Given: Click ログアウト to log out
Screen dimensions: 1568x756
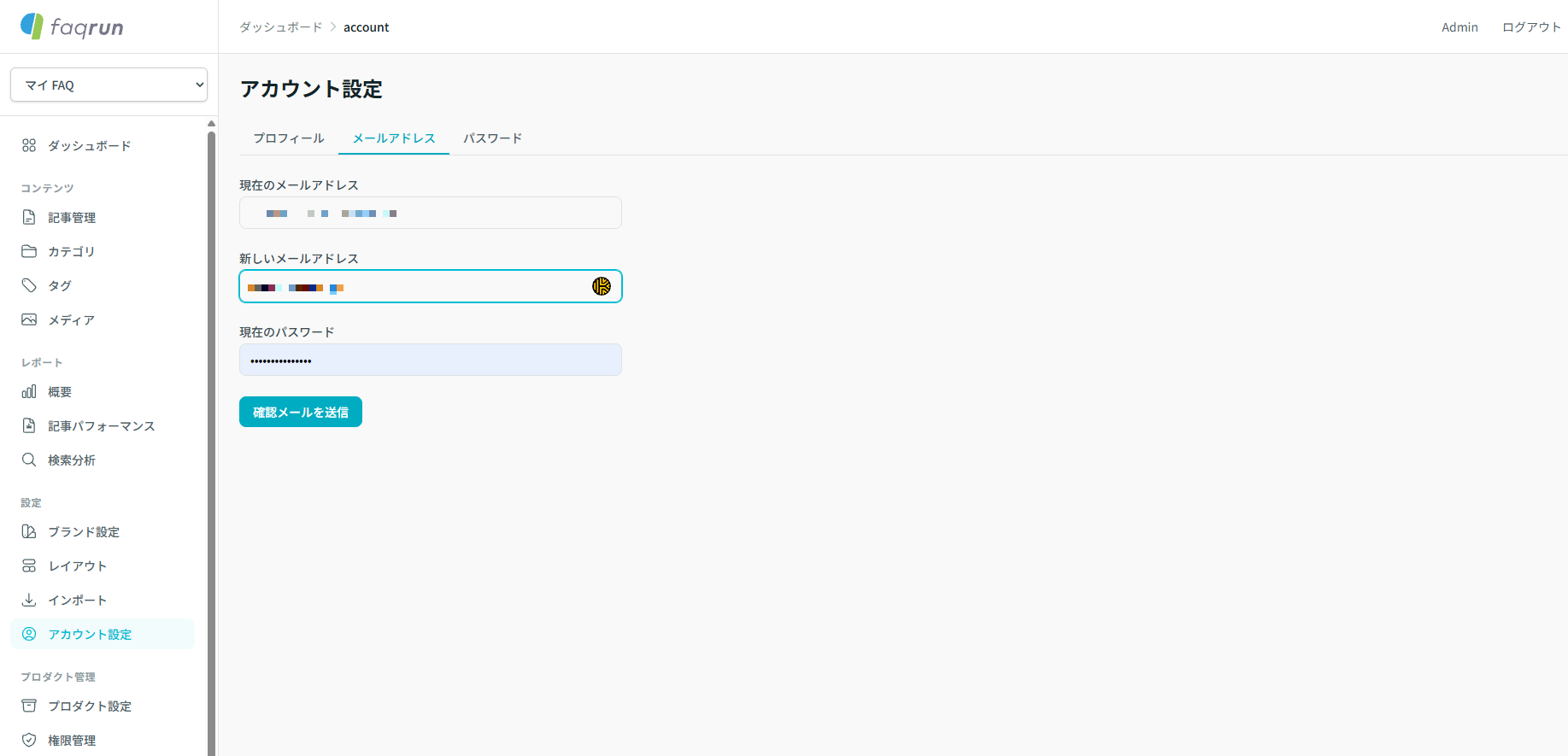Looking at the screenshot, I should [x=1531, y=27].
